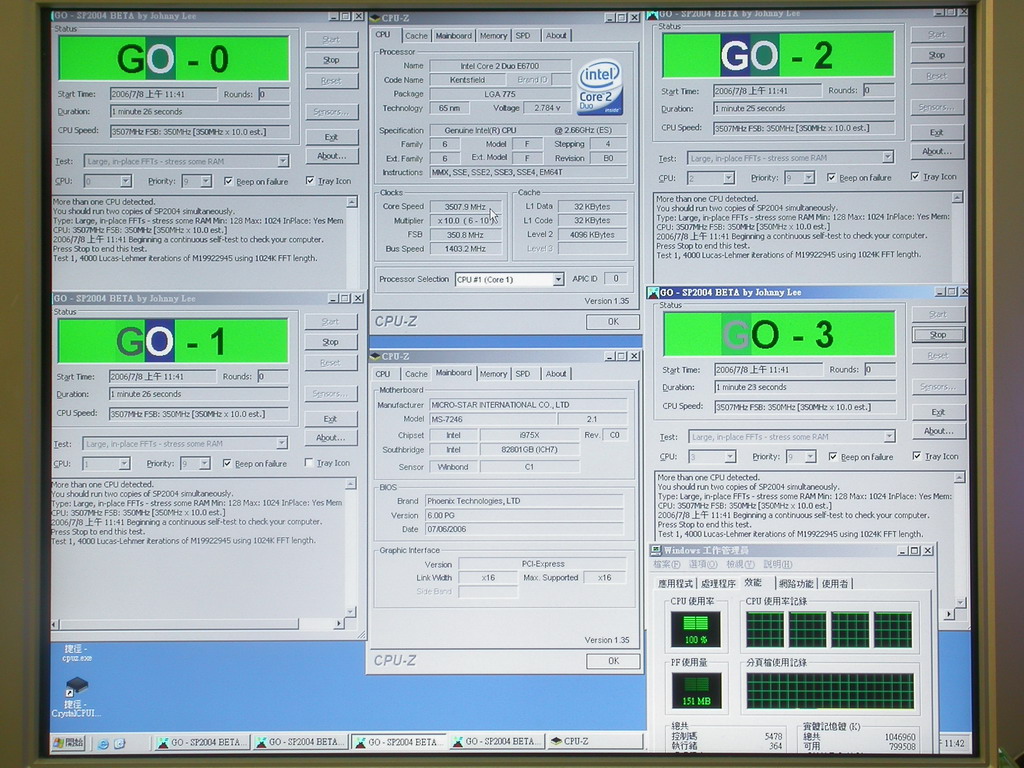Uncheck Tray Icon in the GO-0 window

pos(310,181)
